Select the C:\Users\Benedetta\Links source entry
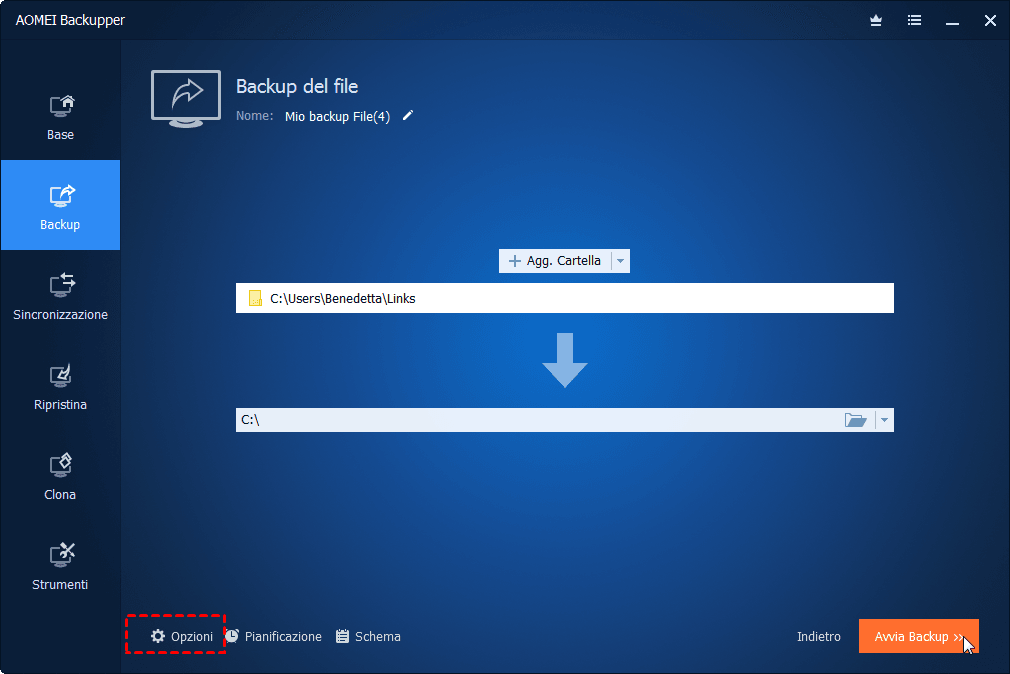 (564, 298)
